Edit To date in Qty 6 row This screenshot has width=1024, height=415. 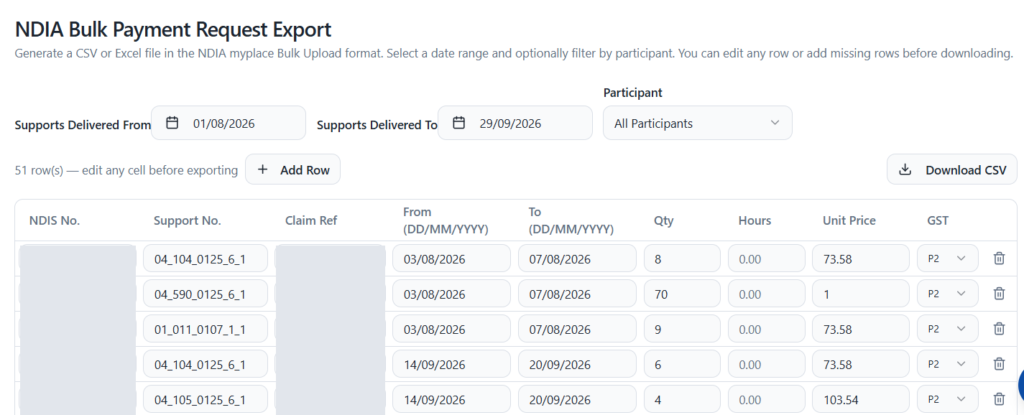pos(577,364)
